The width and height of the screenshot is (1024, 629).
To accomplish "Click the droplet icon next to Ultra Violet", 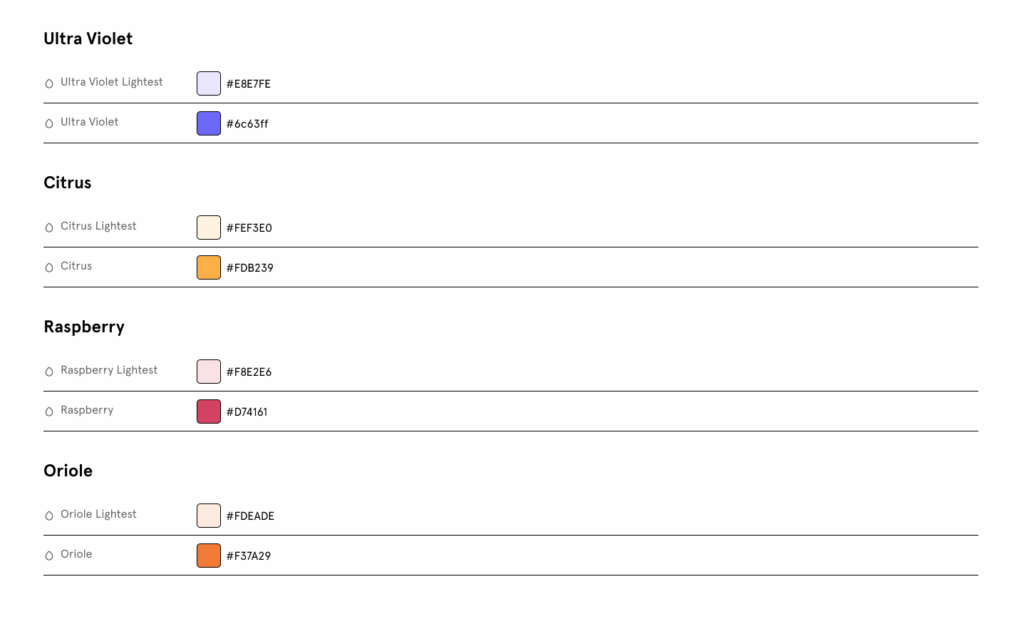I will point(49,124).
